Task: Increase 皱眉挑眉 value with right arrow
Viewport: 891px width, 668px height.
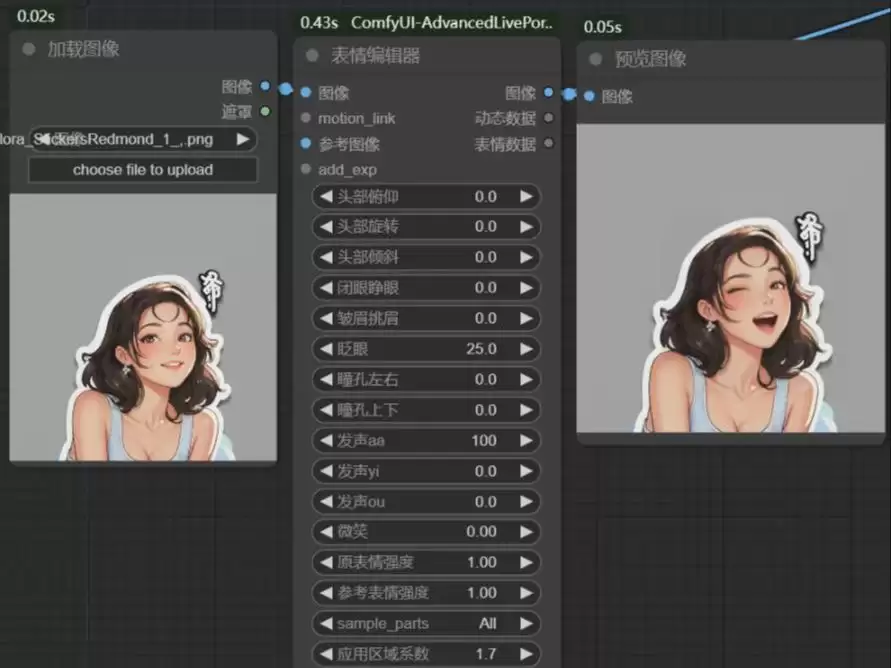Action: click(526, 318)
